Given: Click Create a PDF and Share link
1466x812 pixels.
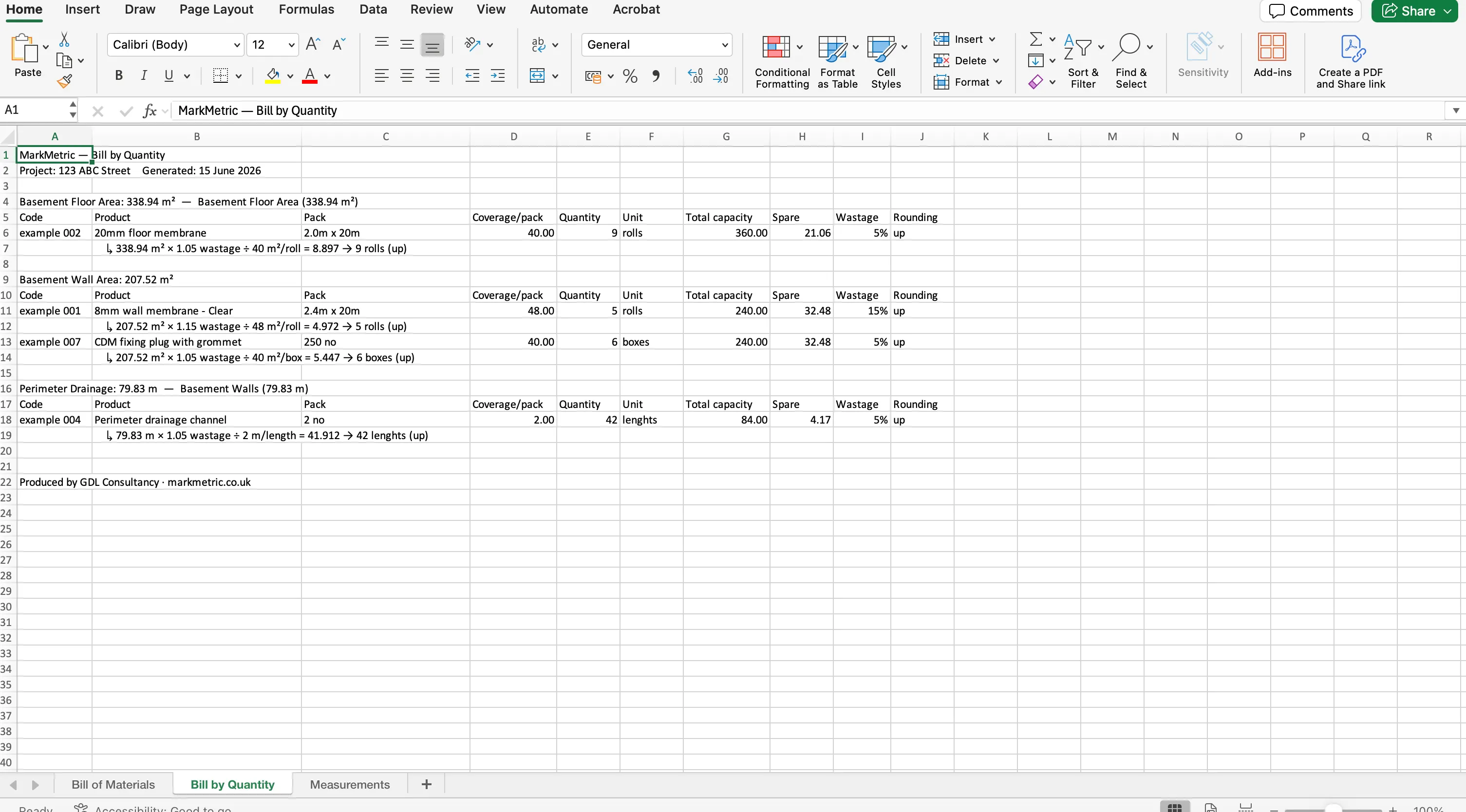Looking at the screenshot, I should (1351, 61).
